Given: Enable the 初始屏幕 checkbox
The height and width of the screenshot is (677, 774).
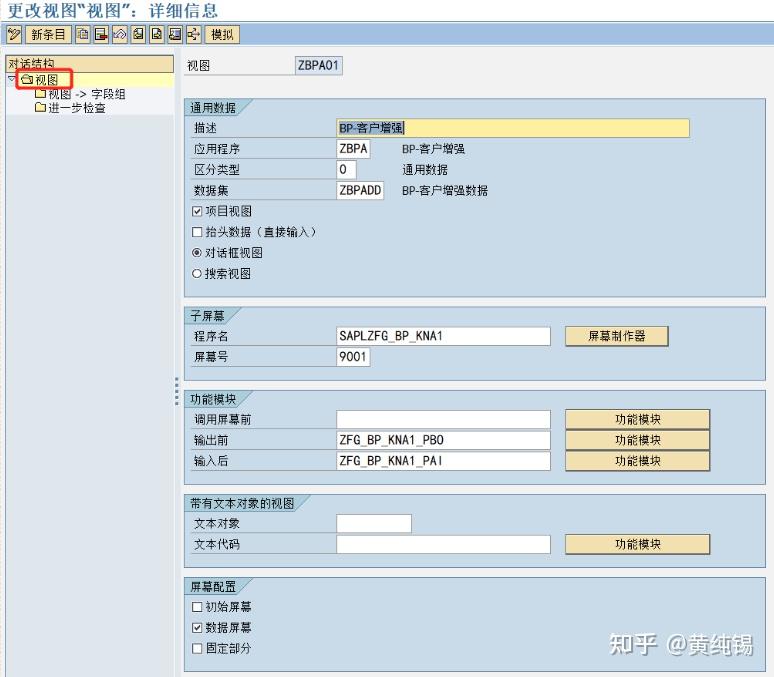Looking at the screenshot, I should point(197,607).
